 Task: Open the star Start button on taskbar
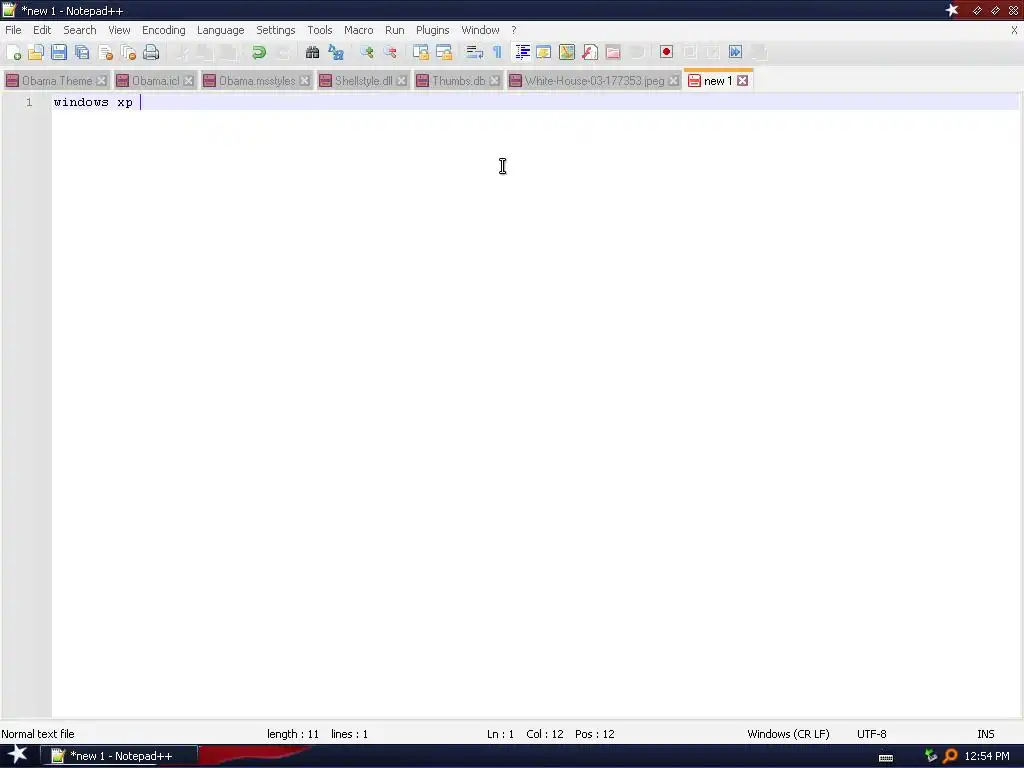(x=17, y=754)
